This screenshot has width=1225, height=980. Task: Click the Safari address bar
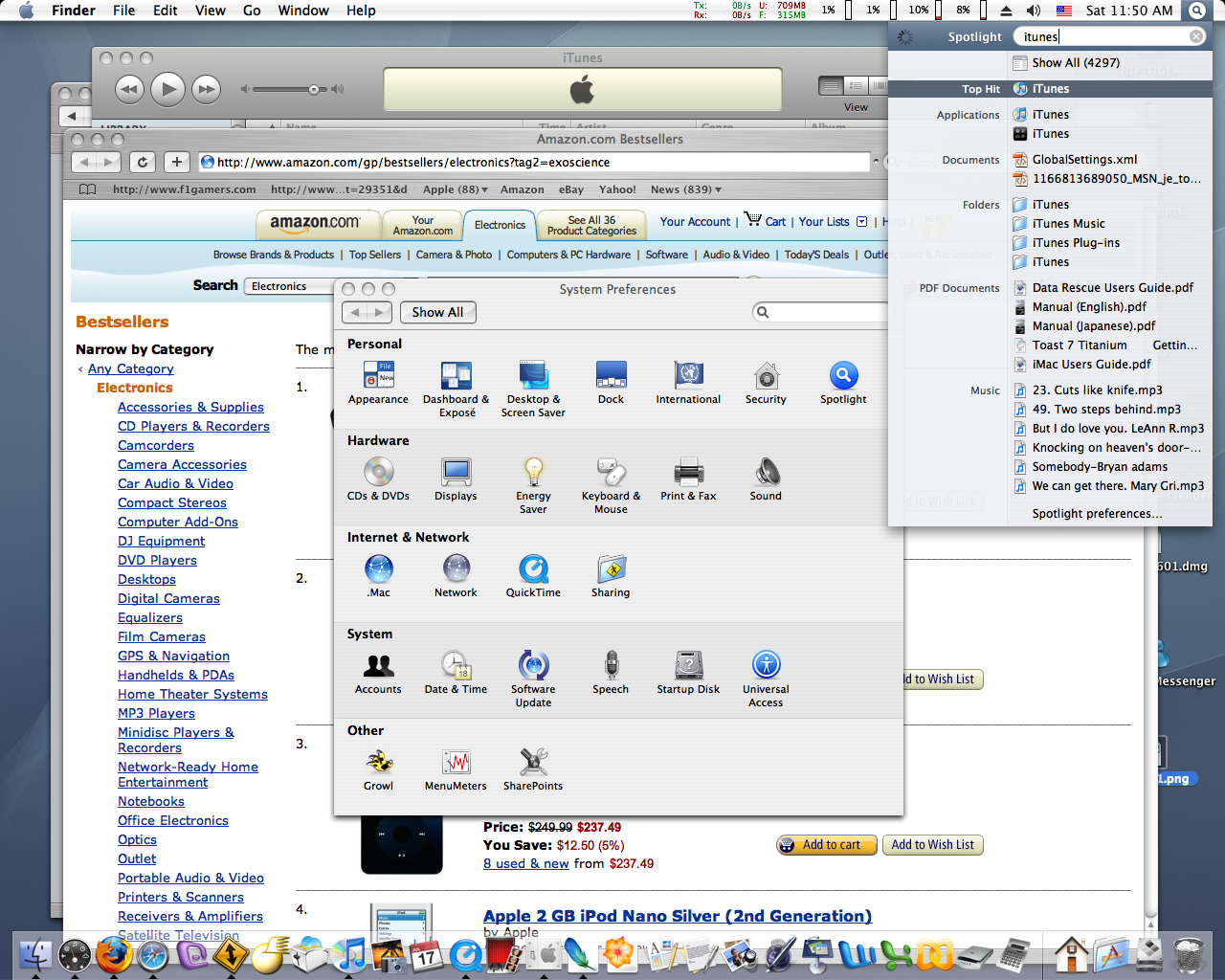pyautogui.click(x=534, y=162)
